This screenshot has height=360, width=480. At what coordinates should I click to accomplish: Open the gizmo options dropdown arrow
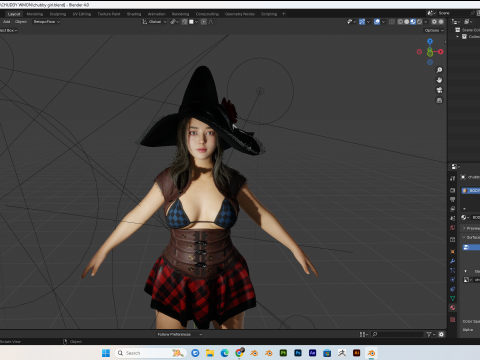pyautogui.click(x=368, y=22)
